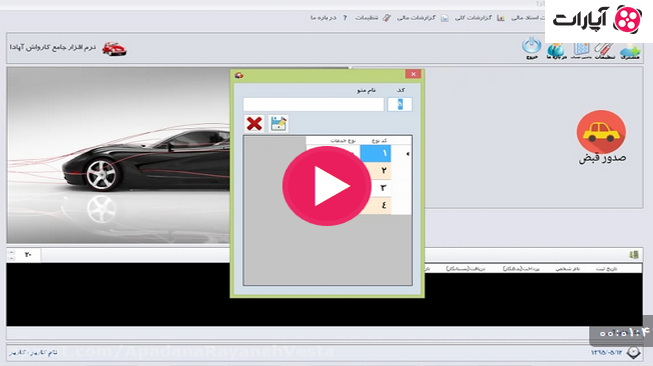Play the video with the pink play button

326,186
